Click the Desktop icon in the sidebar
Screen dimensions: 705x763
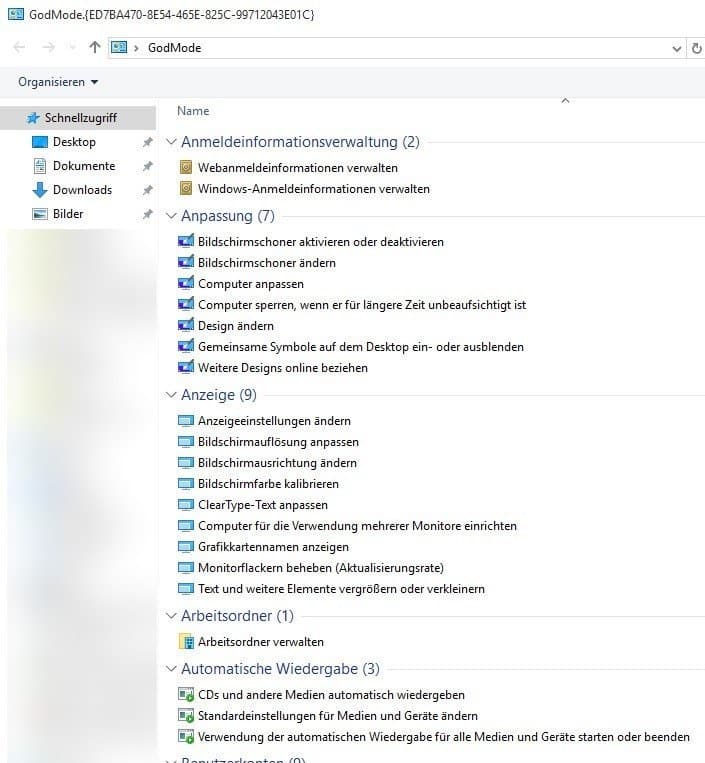[40, 142]
